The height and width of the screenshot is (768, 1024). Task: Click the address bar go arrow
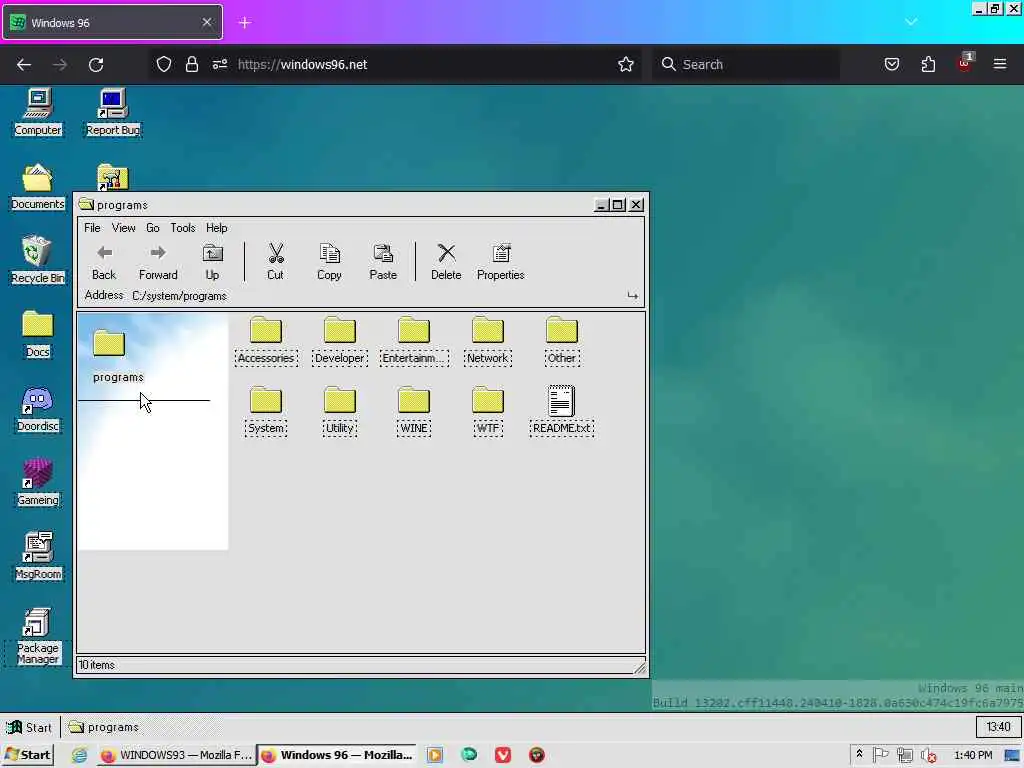[632, 296]
